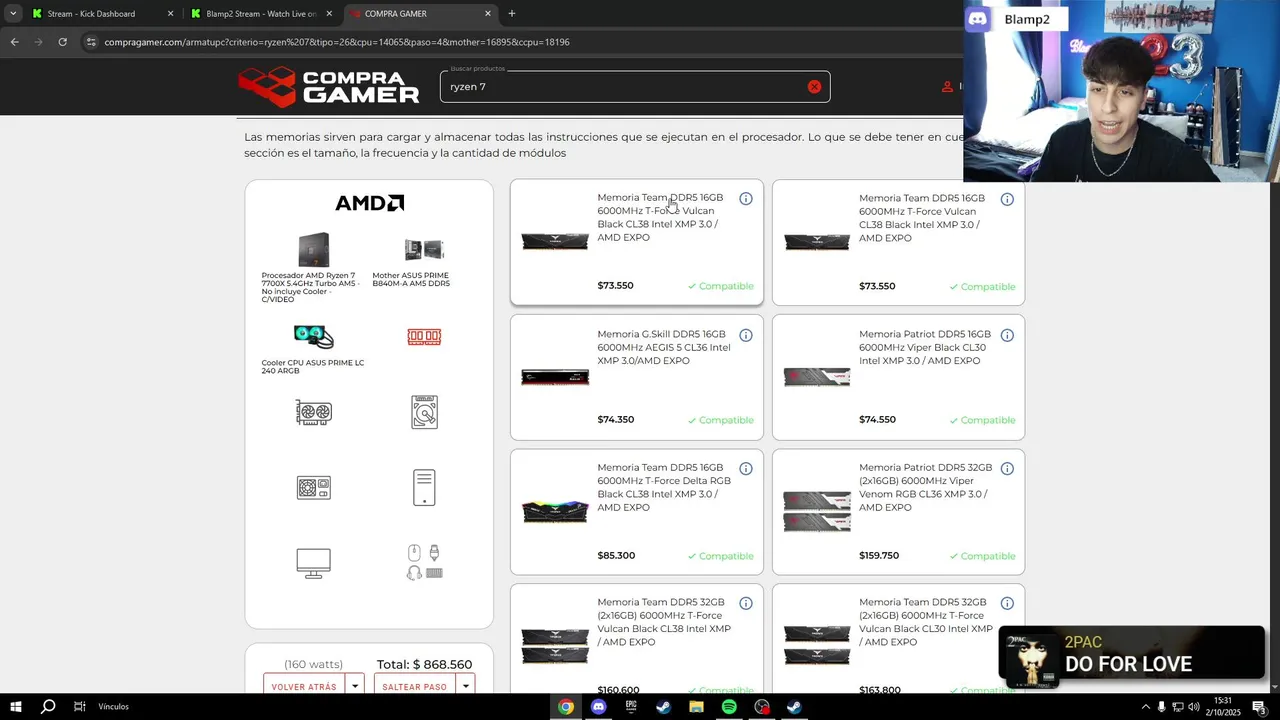Open info icon on Patriot Viper Venom RGB card
This screenshot has height=720, width=1280.
click(x=1007, y=469)
